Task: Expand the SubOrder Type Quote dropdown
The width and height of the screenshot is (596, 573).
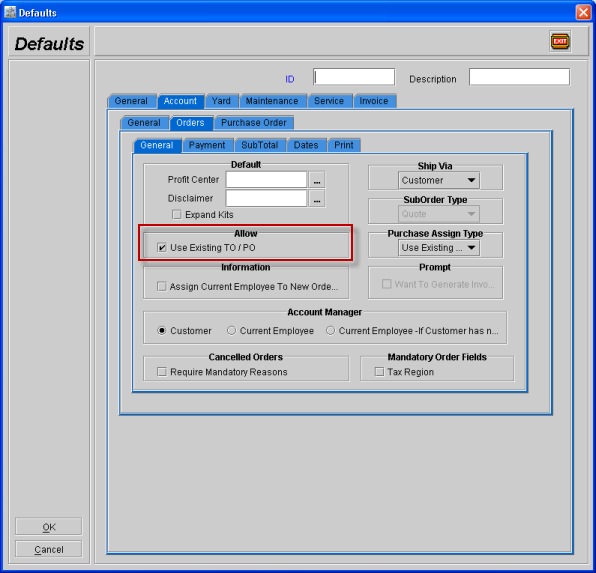Action: [x=439, y=214]
